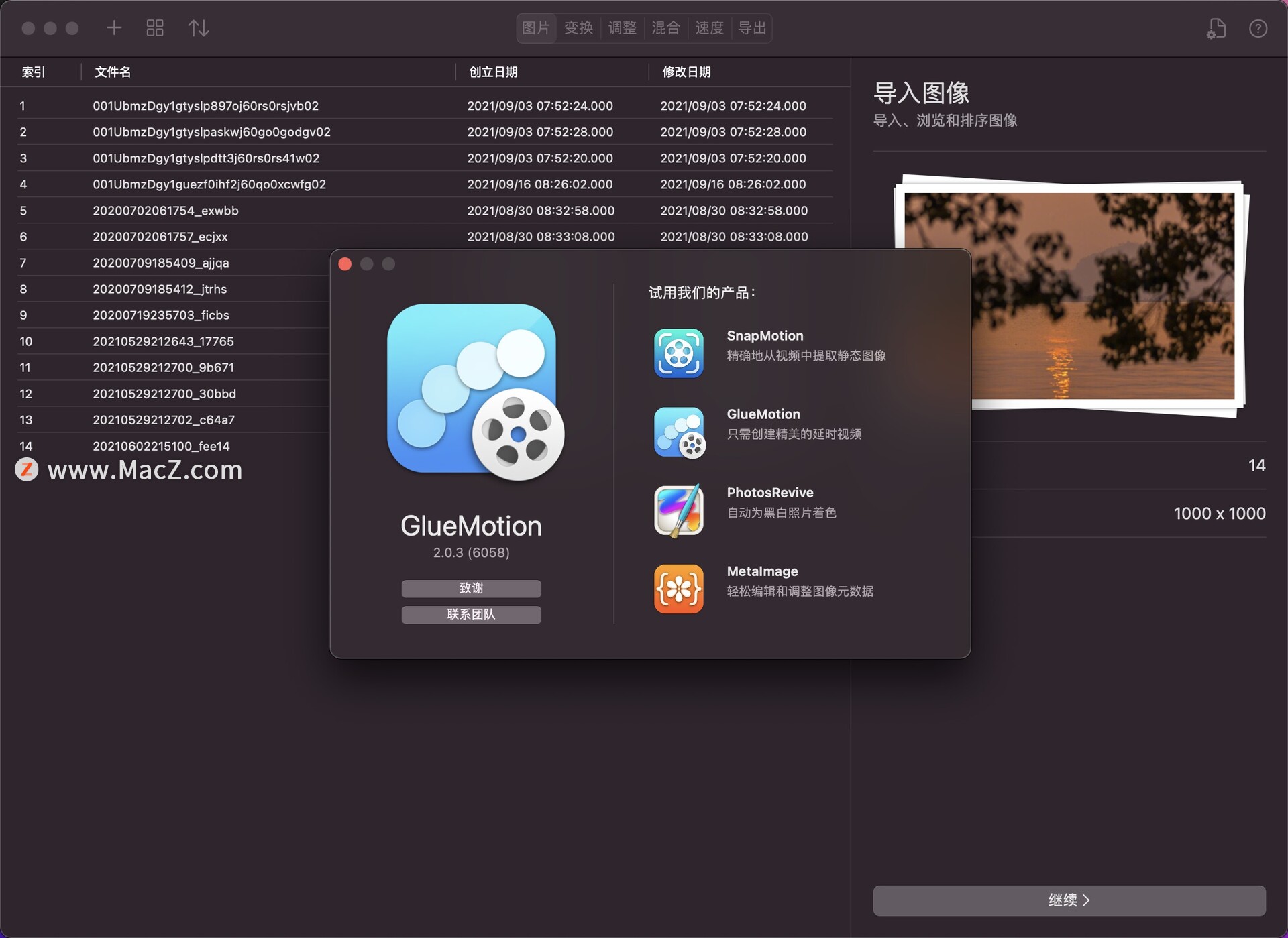Select row 001UbmzDgy1gtyslpaskwj60go0godgv02
The width and height of the screenshot is (1288, 938).
(425, 131)
